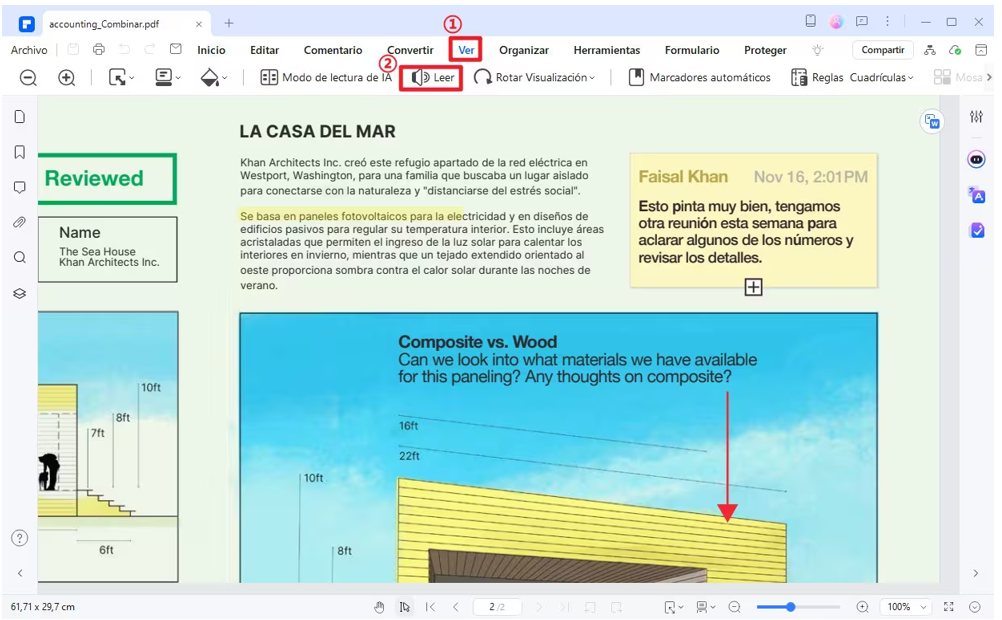This screenshot has width=1002, height=620.
Task: Toggle Reglas ruler display
Action: (x=817, y=78)
